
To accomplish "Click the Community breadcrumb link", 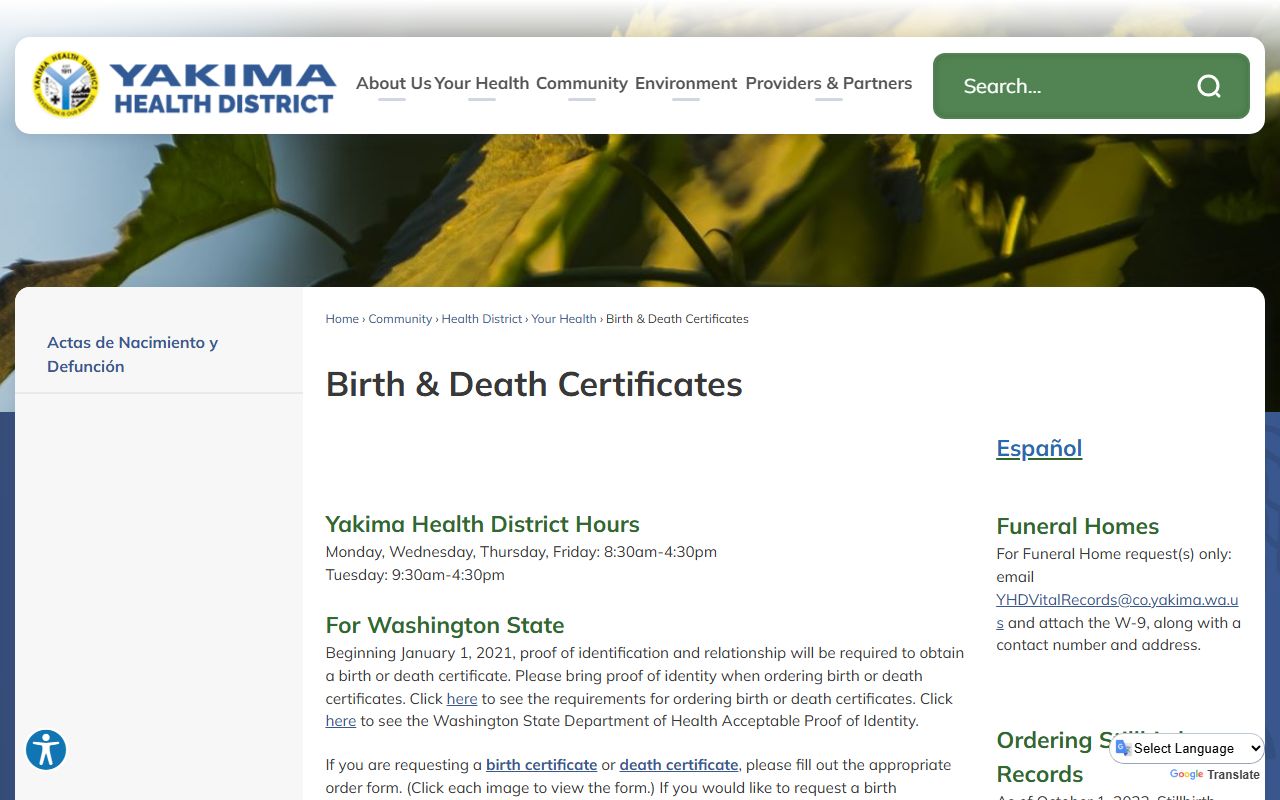I will (x=400, y=319).
